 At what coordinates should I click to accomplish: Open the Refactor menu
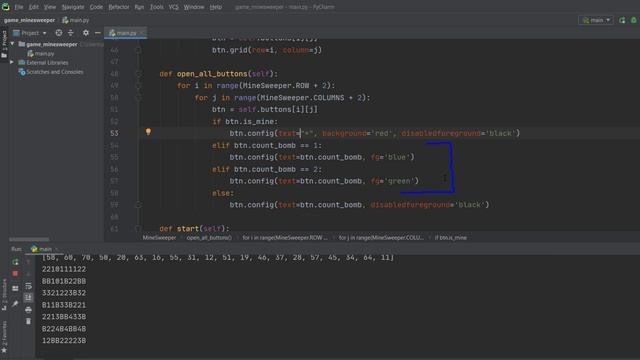point(119,7)
